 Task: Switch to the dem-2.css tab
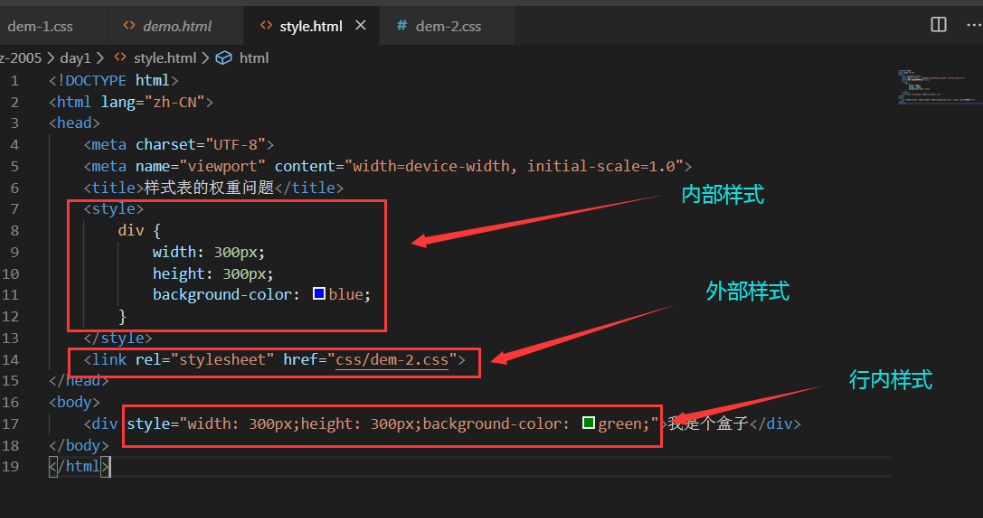448,26
